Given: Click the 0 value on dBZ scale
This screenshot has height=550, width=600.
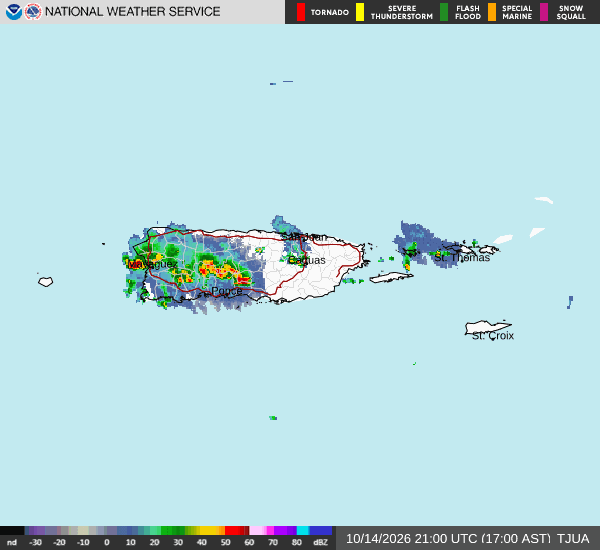Looking at the screenshot, I should [x=107, y=542].
